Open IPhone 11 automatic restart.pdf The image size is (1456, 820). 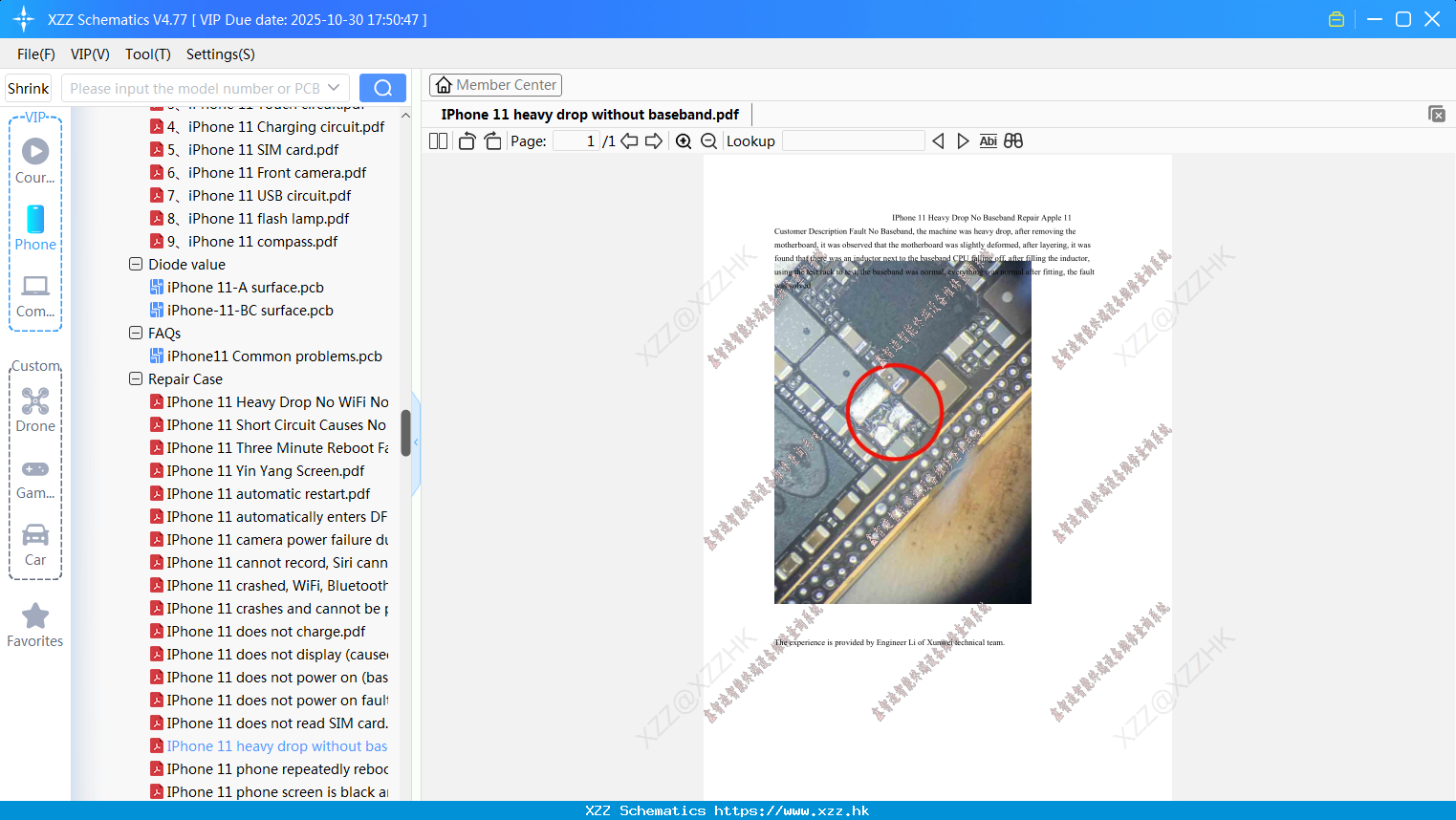[x=261, y=493]
